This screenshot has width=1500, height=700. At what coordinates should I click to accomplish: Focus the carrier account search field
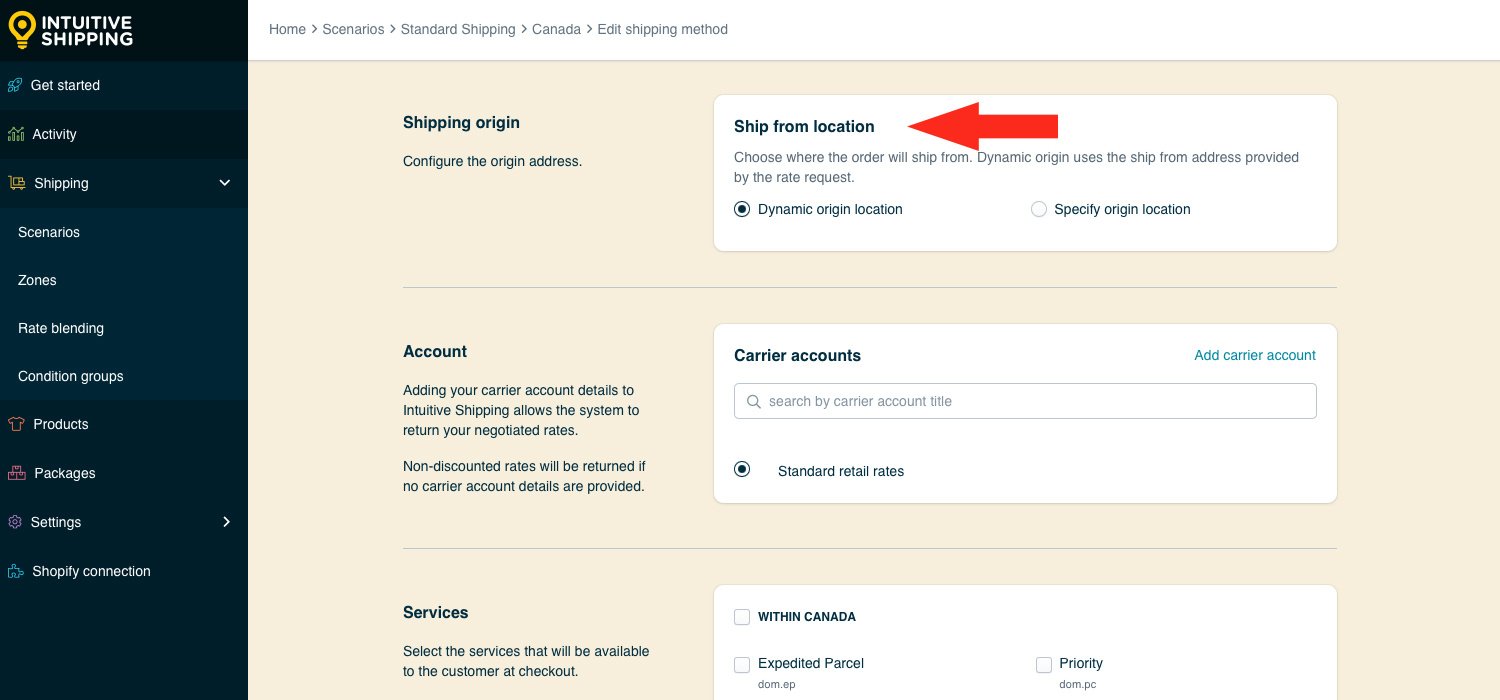(1025, 401)
